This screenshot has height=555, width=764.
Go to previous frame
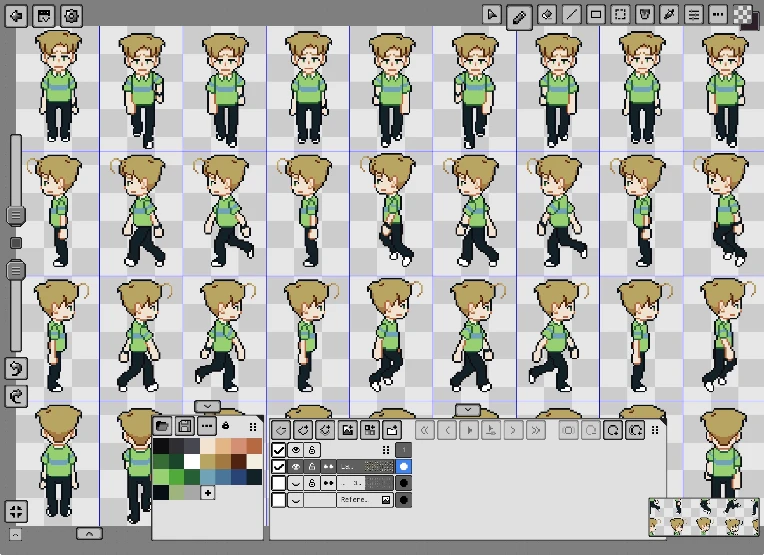click(447, 430)
